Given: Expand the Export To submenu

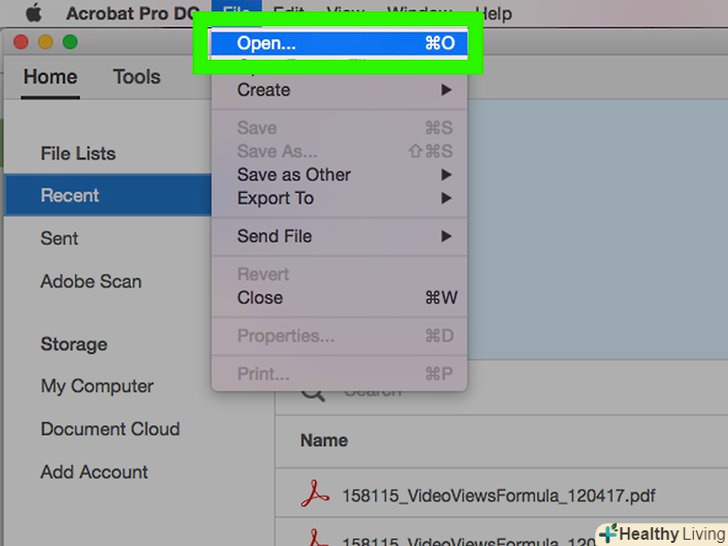Looking at the screenshot, I should tap(339, 198).
